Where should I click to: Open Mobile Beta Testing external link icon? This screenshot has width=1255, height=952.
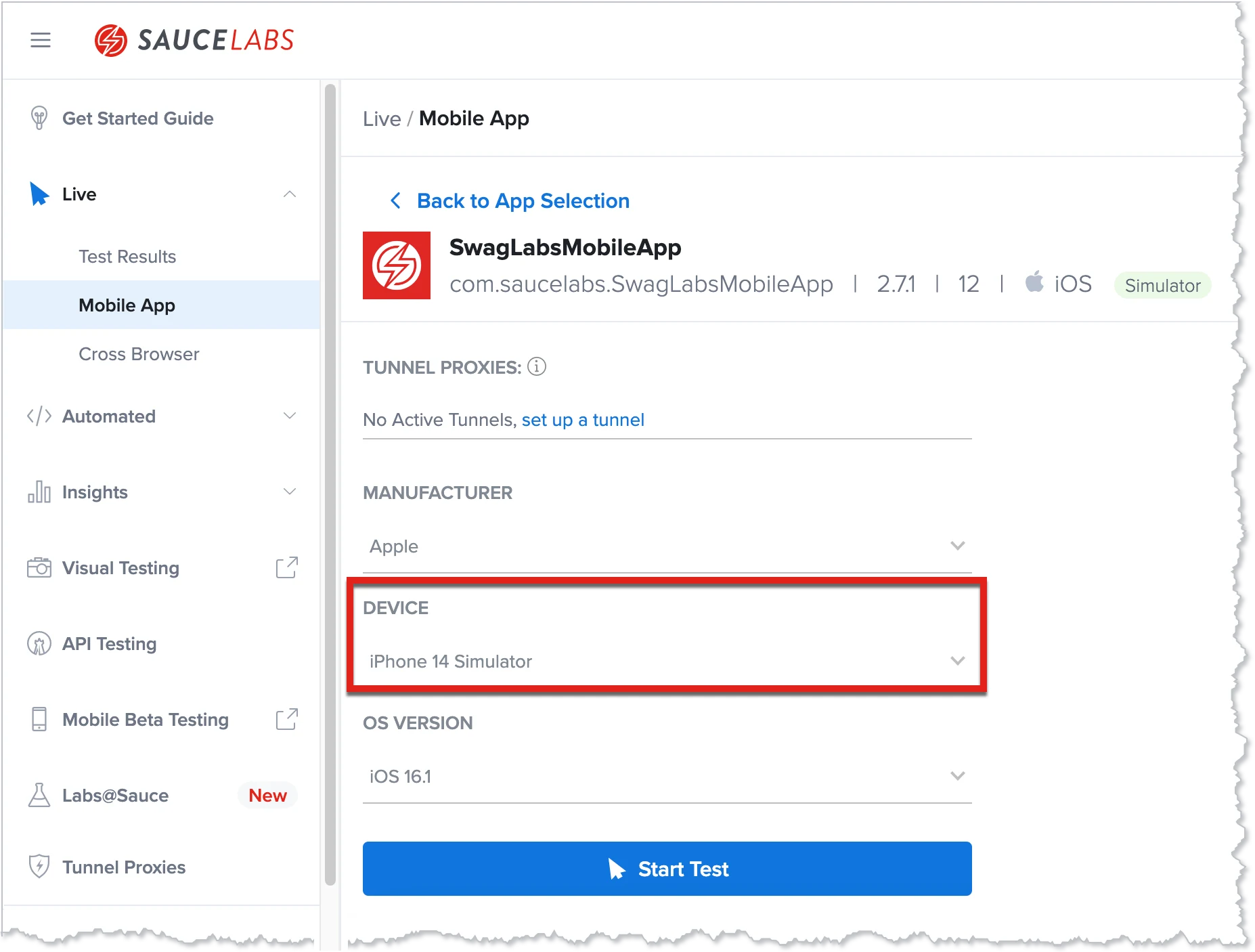287,719
